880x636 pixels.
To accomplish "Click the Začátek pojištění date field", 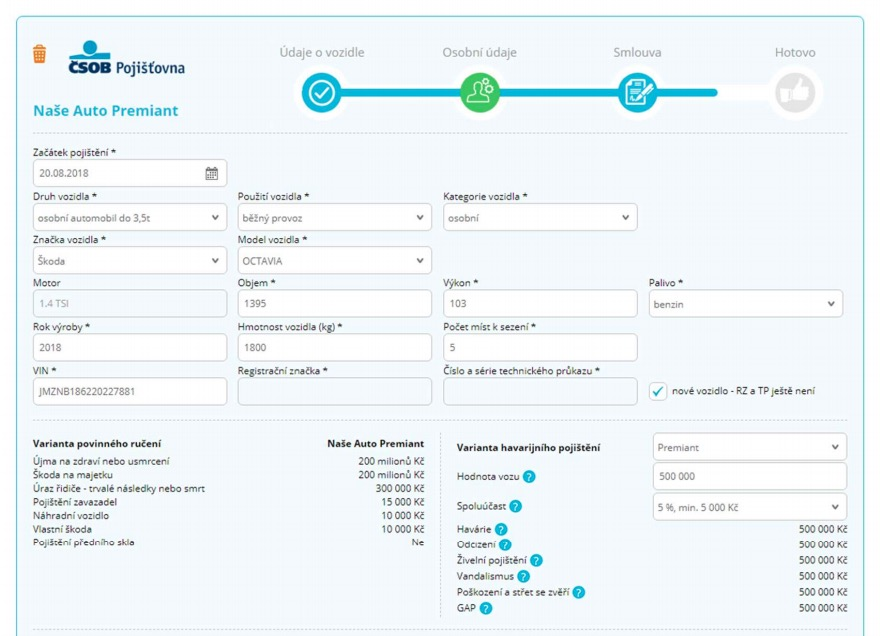I will tap(130, 173).
